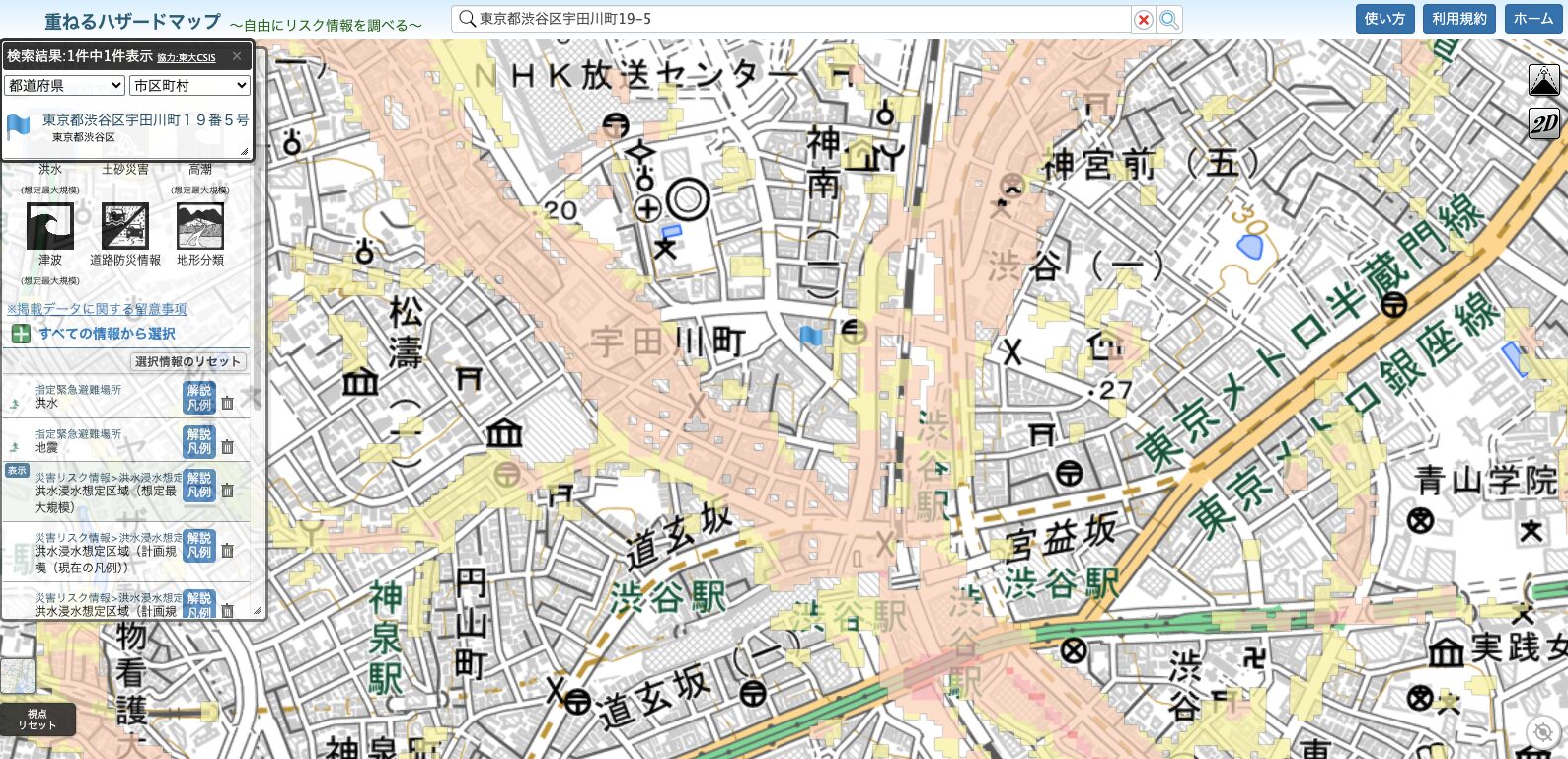Open 掲載データに関する留意事項 link
1568x759 pixels.
[97, 309]
